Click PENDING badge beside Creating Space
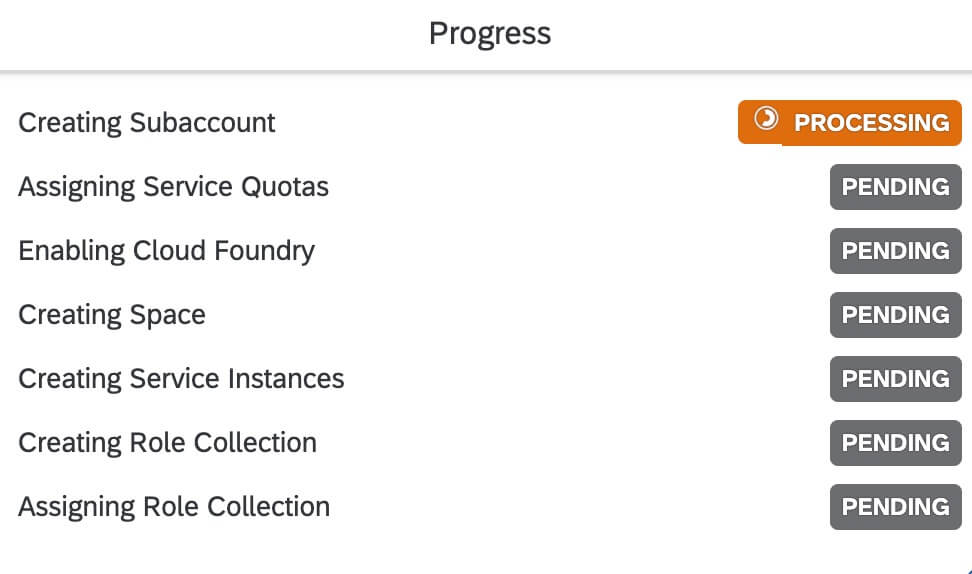This screenshot has width=972, height=574. point(896,315)
